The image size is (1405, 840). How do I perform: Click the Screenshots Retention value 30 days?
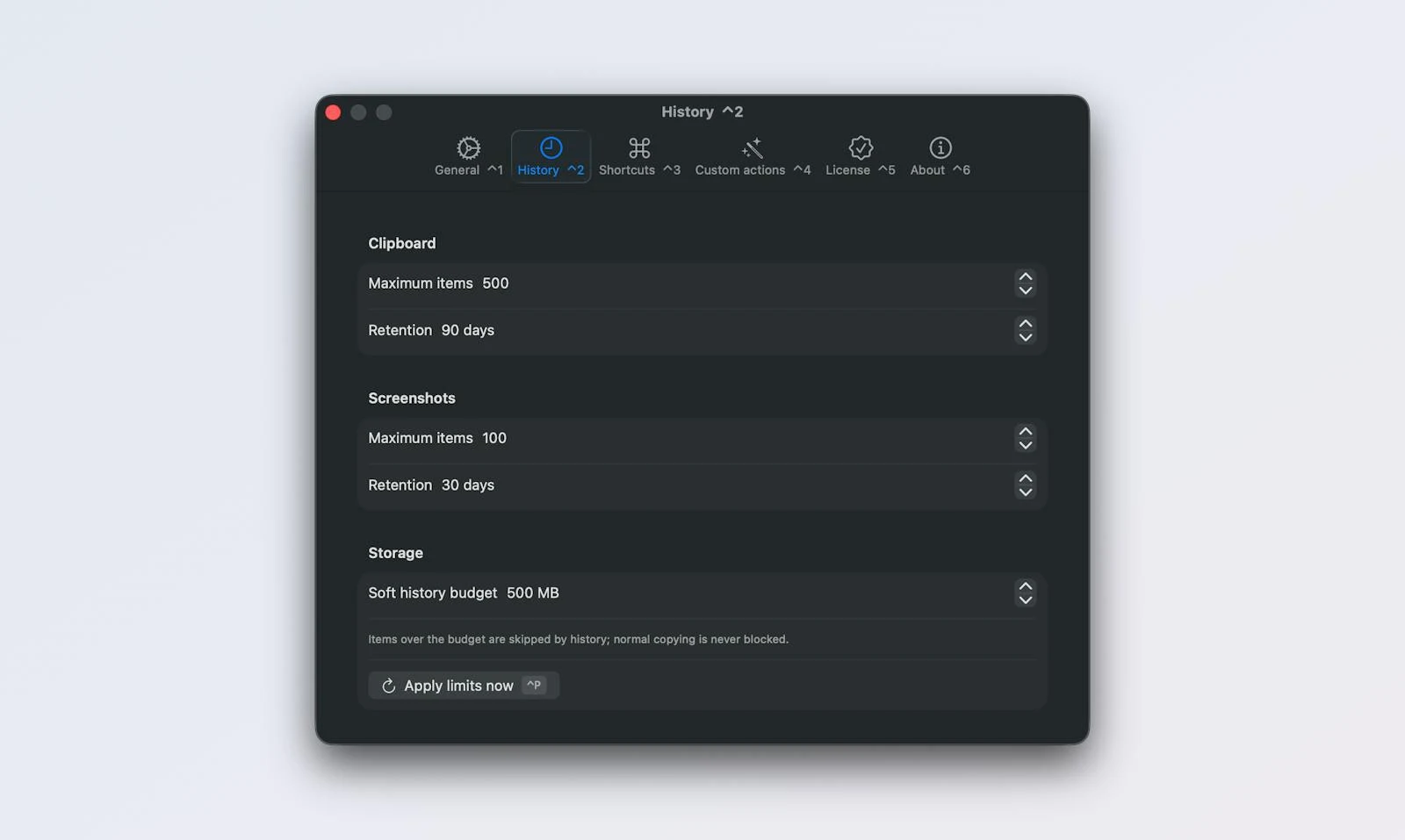[468, 485]
